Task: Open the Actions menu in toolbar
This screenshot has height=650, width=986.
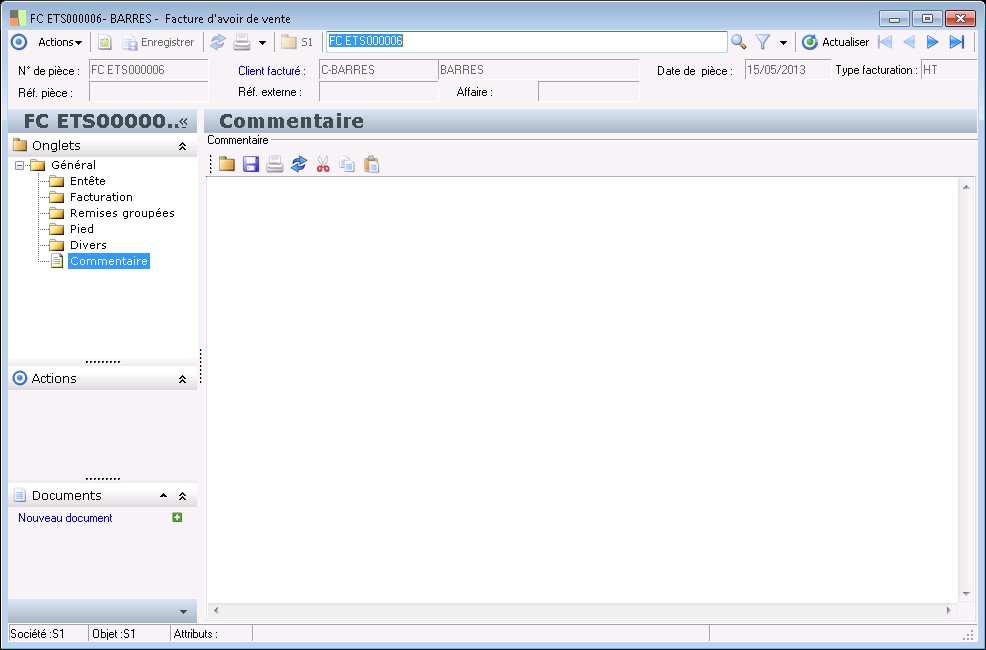Action: pos(60,42)
